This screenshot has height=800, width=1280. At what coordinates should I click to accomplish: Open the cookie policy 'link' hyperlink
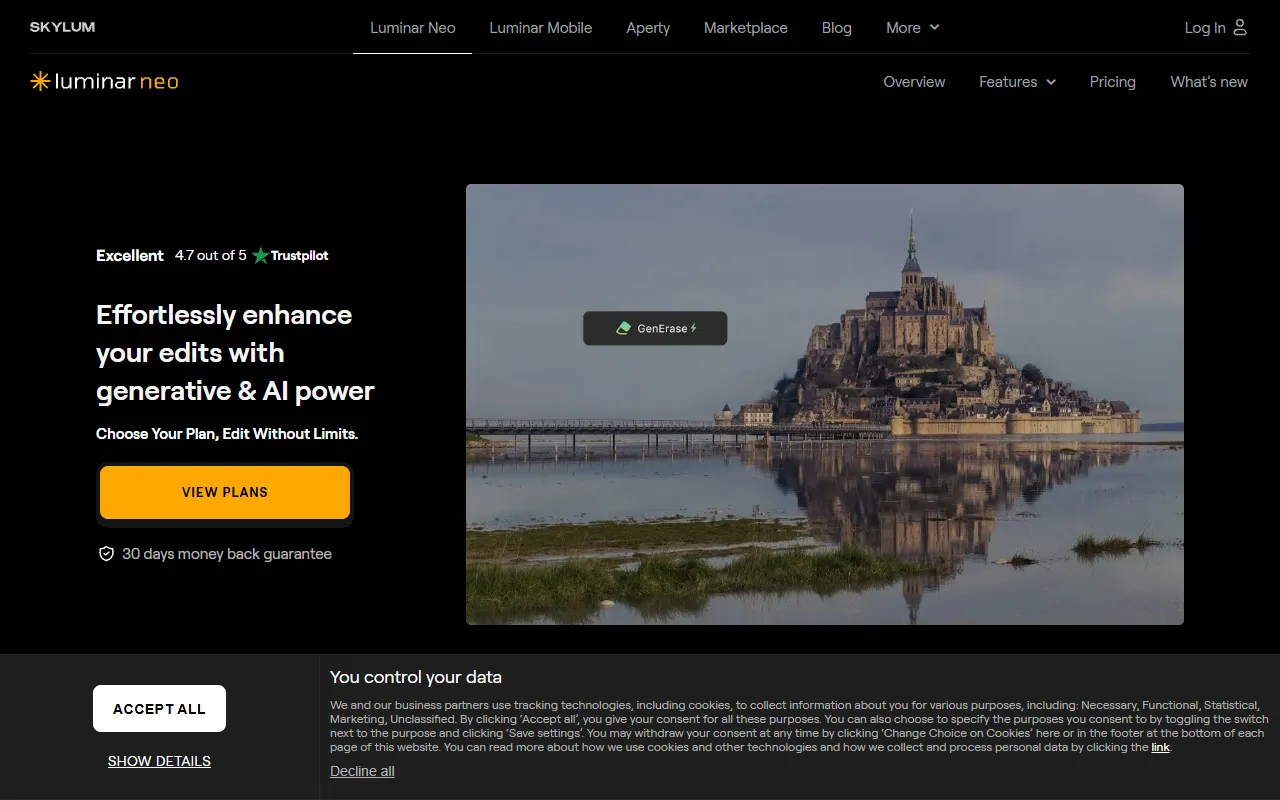pyautogui.click(x=1160, y=747)
